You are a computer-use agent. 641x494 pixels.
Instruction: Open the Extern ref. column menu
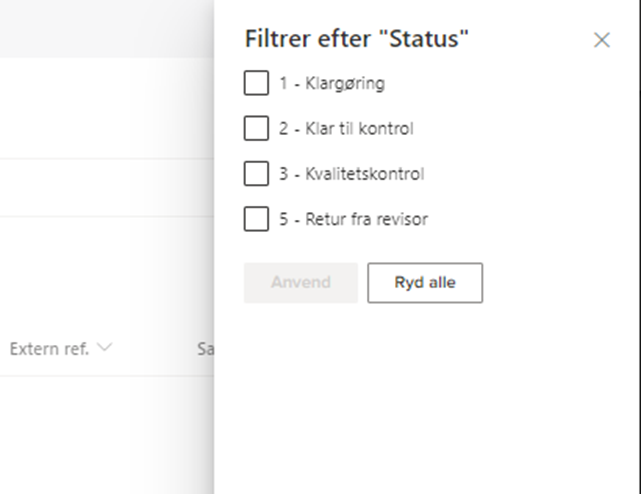coord(49,348)
